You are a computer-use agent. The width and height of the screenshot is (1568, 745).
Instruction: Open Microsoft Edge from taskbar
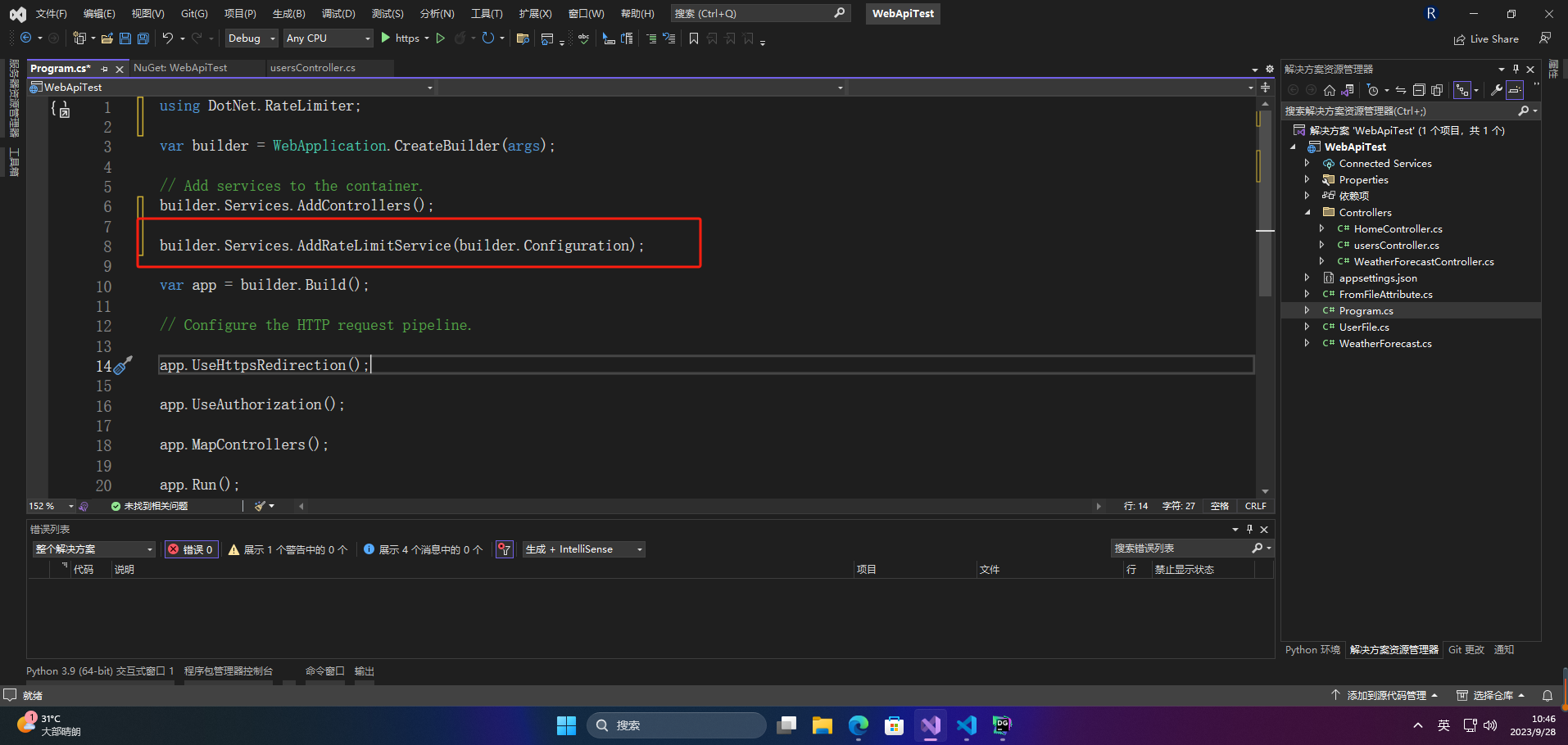859,725
